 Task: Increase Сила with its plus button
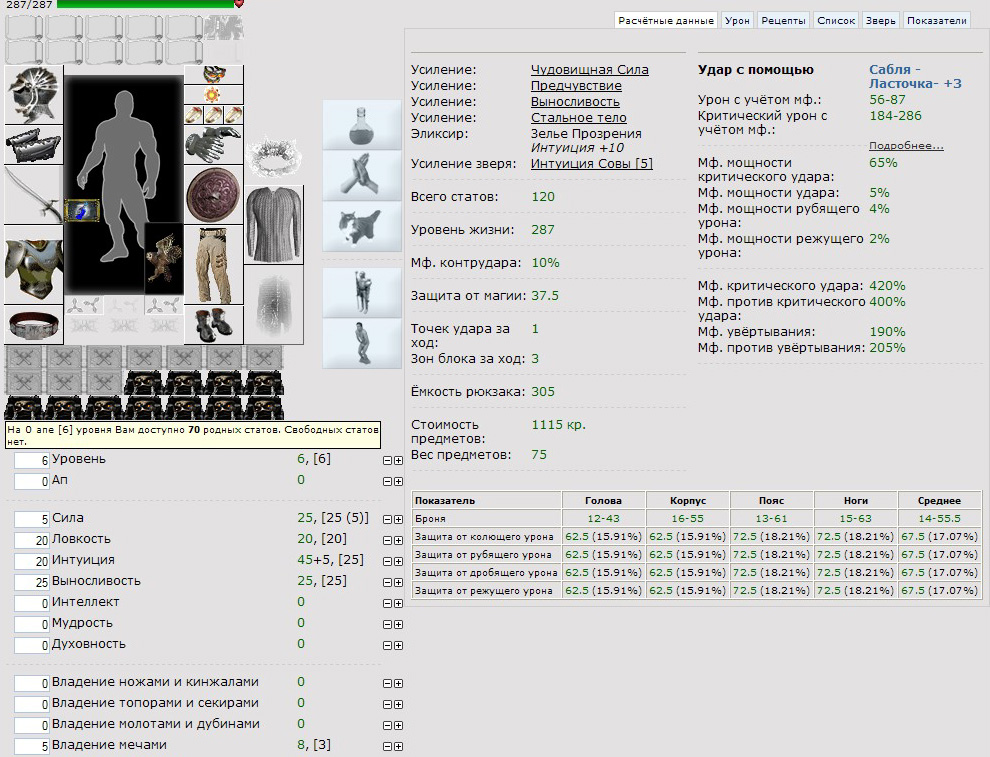click(398, 520)
